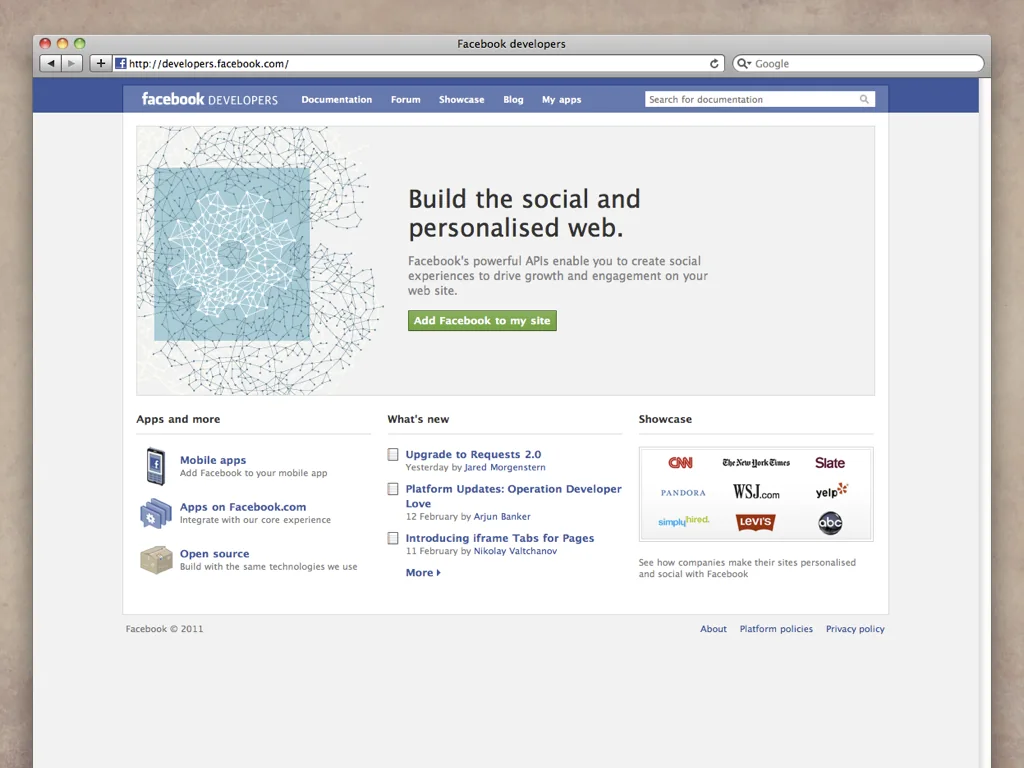Image resolution: width=1024 pixels, height=768 pixels.
Task: Expand More in What's new
Action: click(x=423, y=573)
